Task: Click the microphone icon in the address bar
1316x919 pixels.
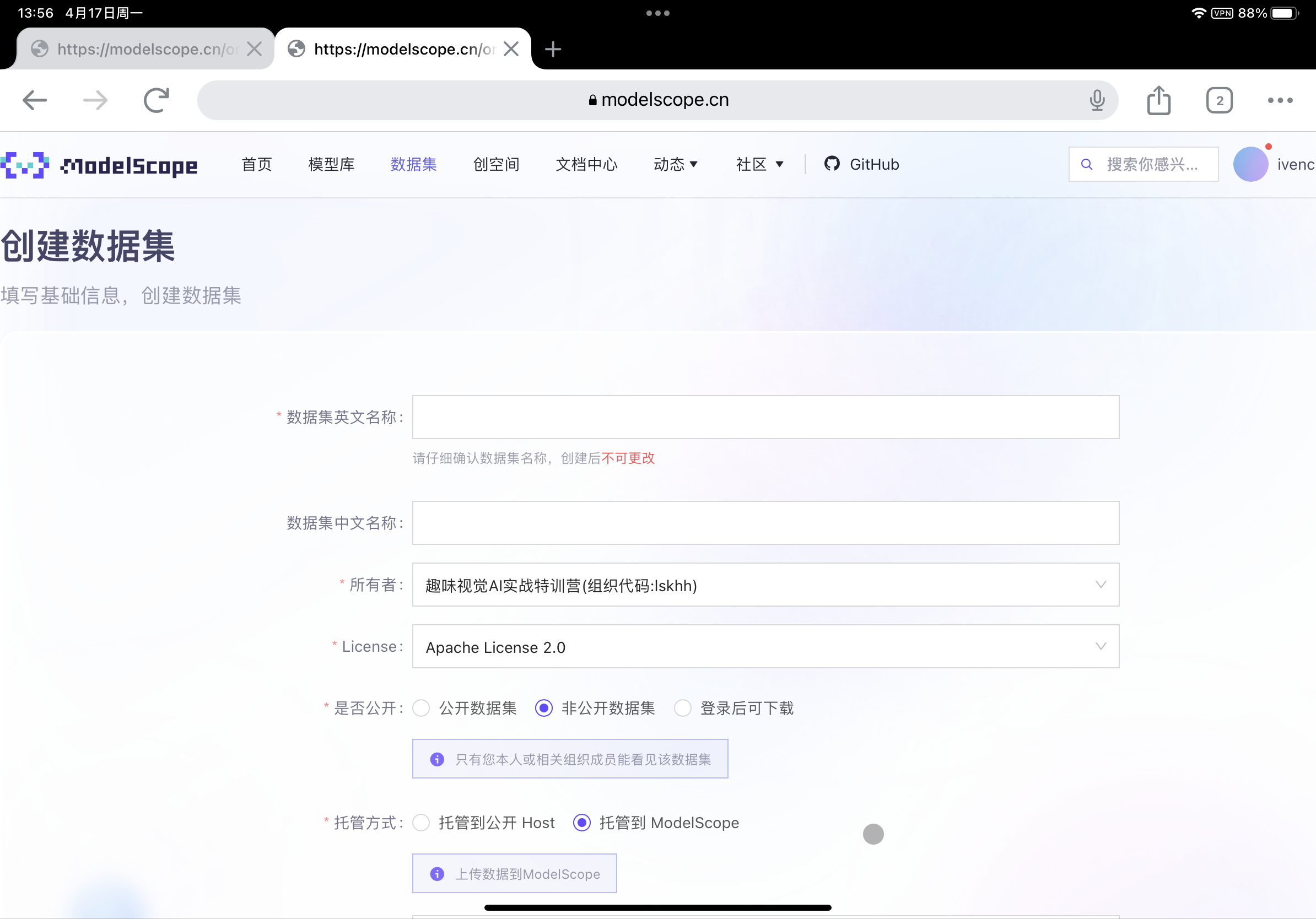Action: pyautogui.click(x=1097, y=100)
